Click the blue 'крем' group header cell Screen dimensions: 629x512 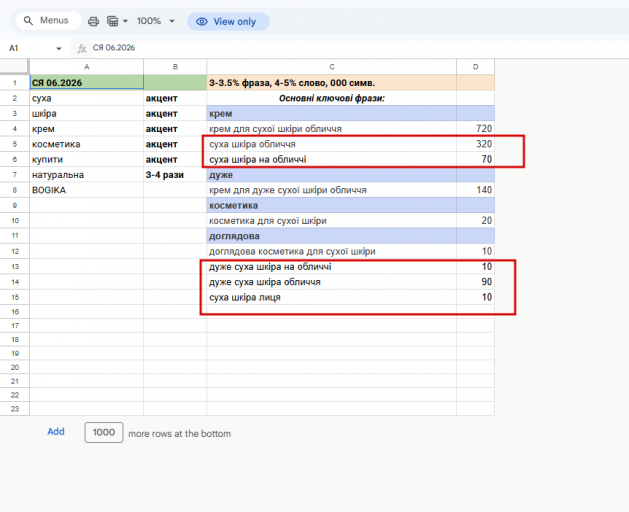coord(332,114)
